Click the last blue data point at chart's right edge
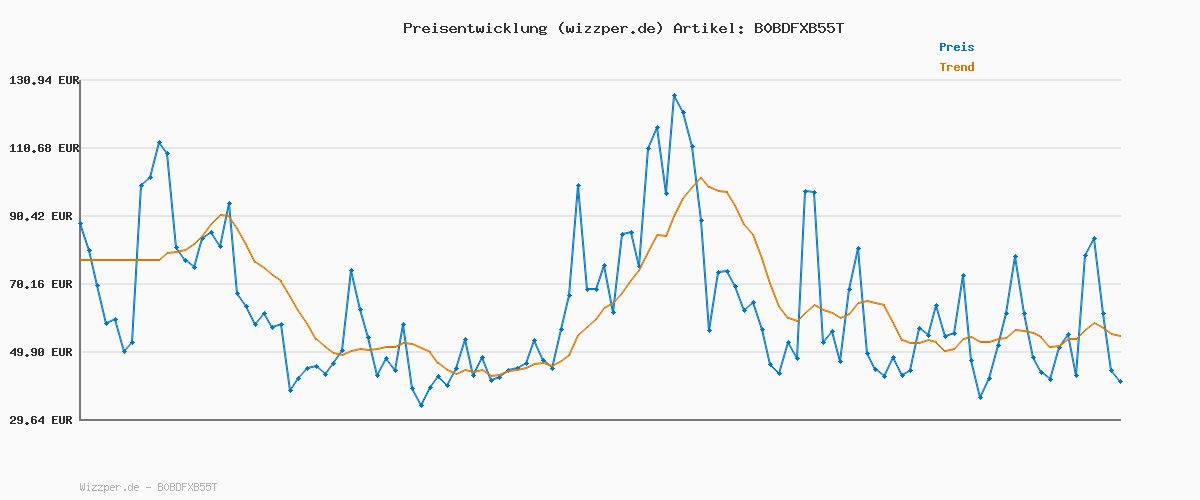This screenshot has height=500, width=1200. click(x=1120, y=381)
